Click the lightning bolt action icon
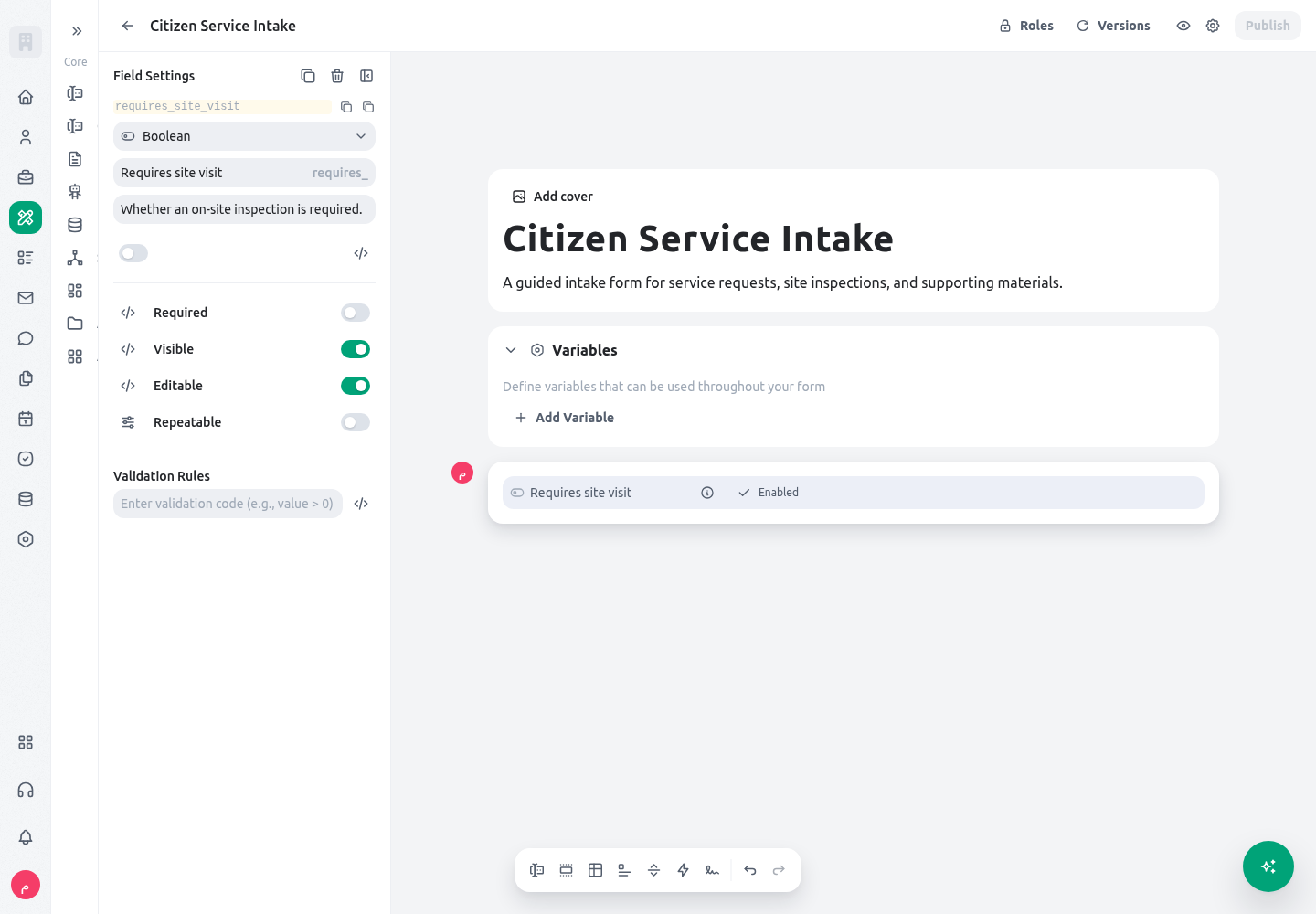The width and height of the screenshot is (1316, 914). tap(684, 870)
